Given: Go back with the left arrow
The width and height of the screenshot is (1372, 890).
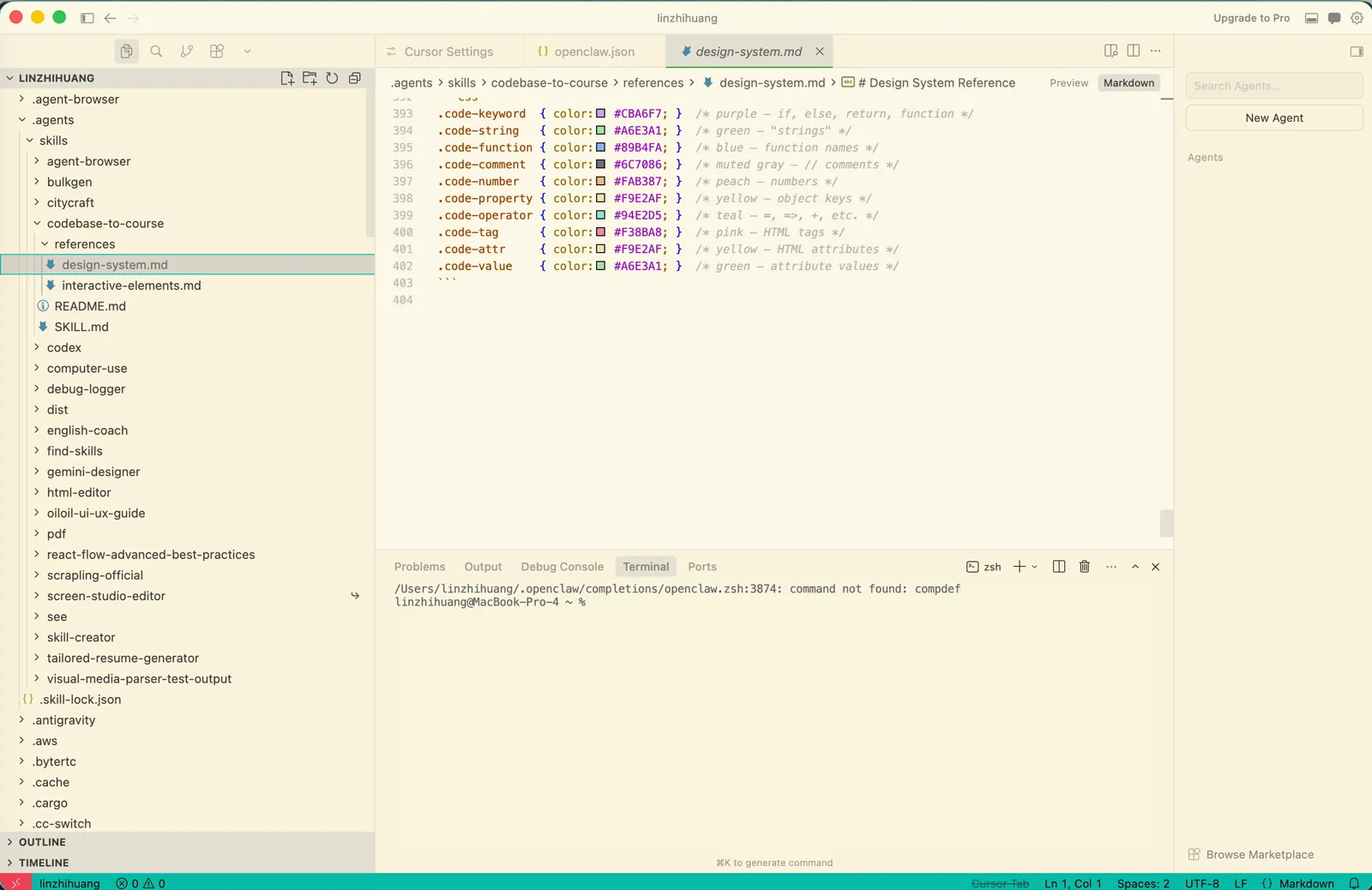Looking at the screenshot, I should 110,18.
